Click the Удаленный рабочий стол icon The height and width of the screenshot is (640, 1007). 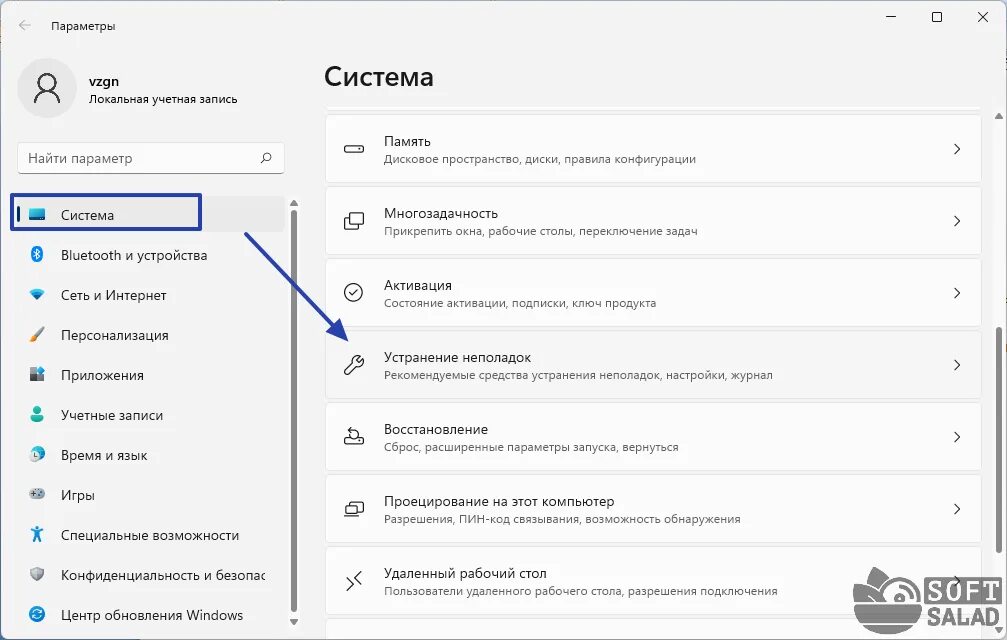pos(354,581)
